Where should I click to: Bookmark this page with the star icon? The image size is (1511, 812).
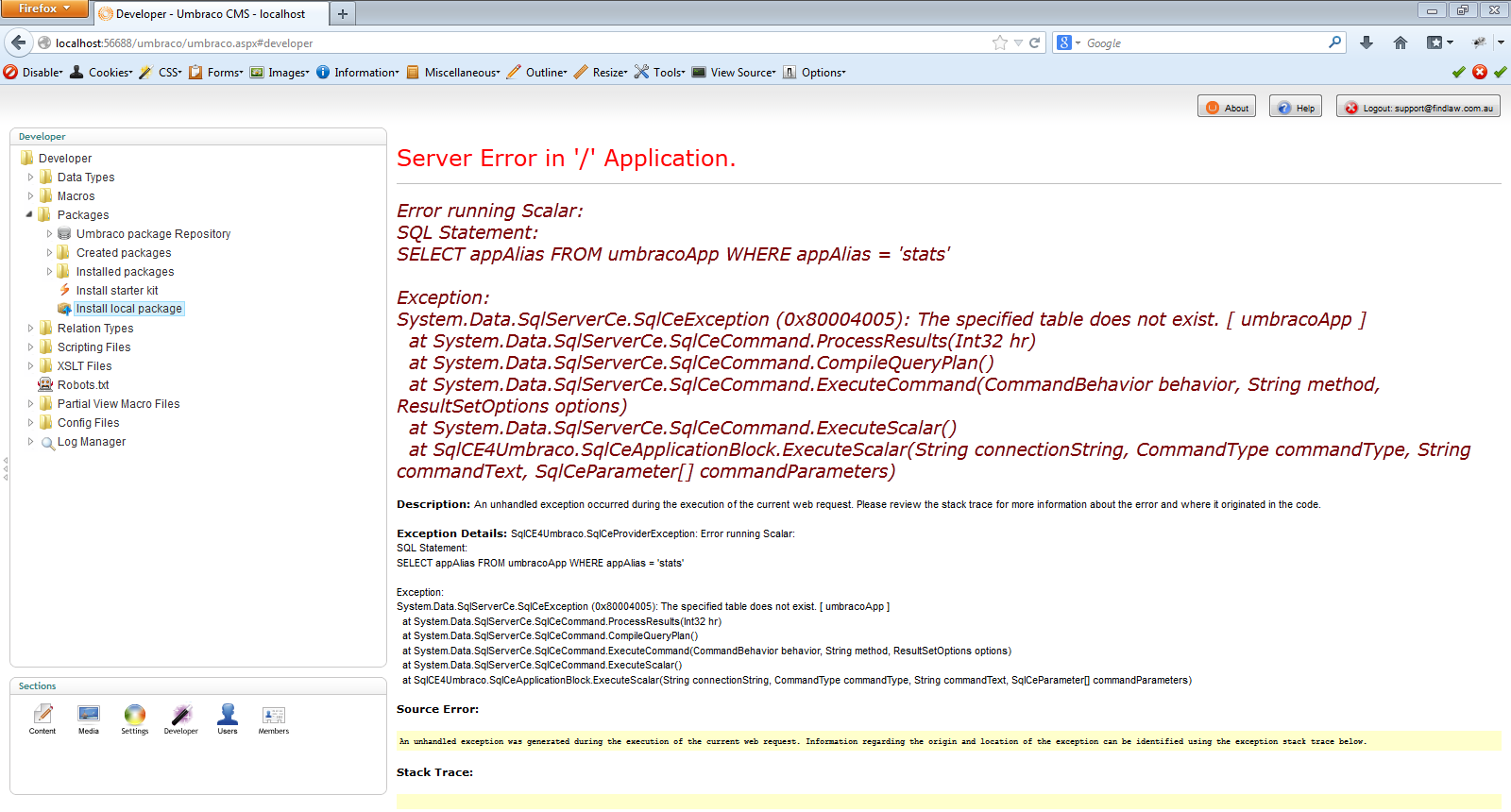[1000, 42]
